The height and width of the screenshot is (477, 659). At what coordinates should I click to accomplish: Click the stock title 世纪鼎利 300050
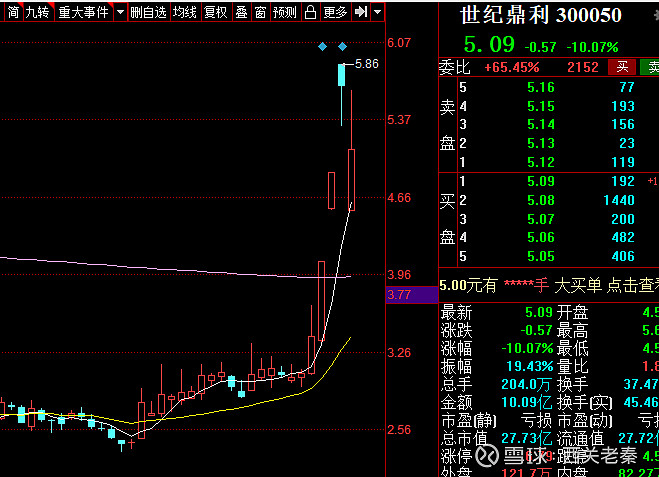pyautogui.click(x=541, y=16)
